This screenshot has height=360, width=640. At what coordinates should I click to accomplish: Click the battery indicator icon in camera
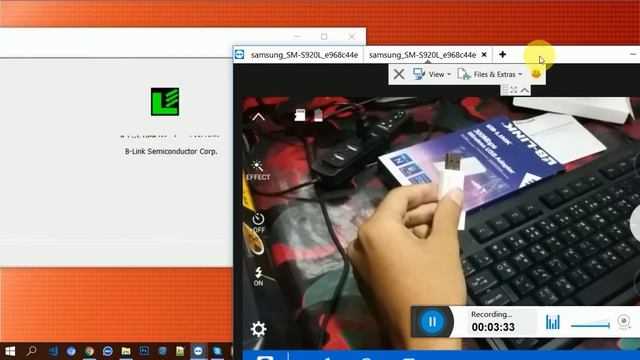click(x=318, y=115)
